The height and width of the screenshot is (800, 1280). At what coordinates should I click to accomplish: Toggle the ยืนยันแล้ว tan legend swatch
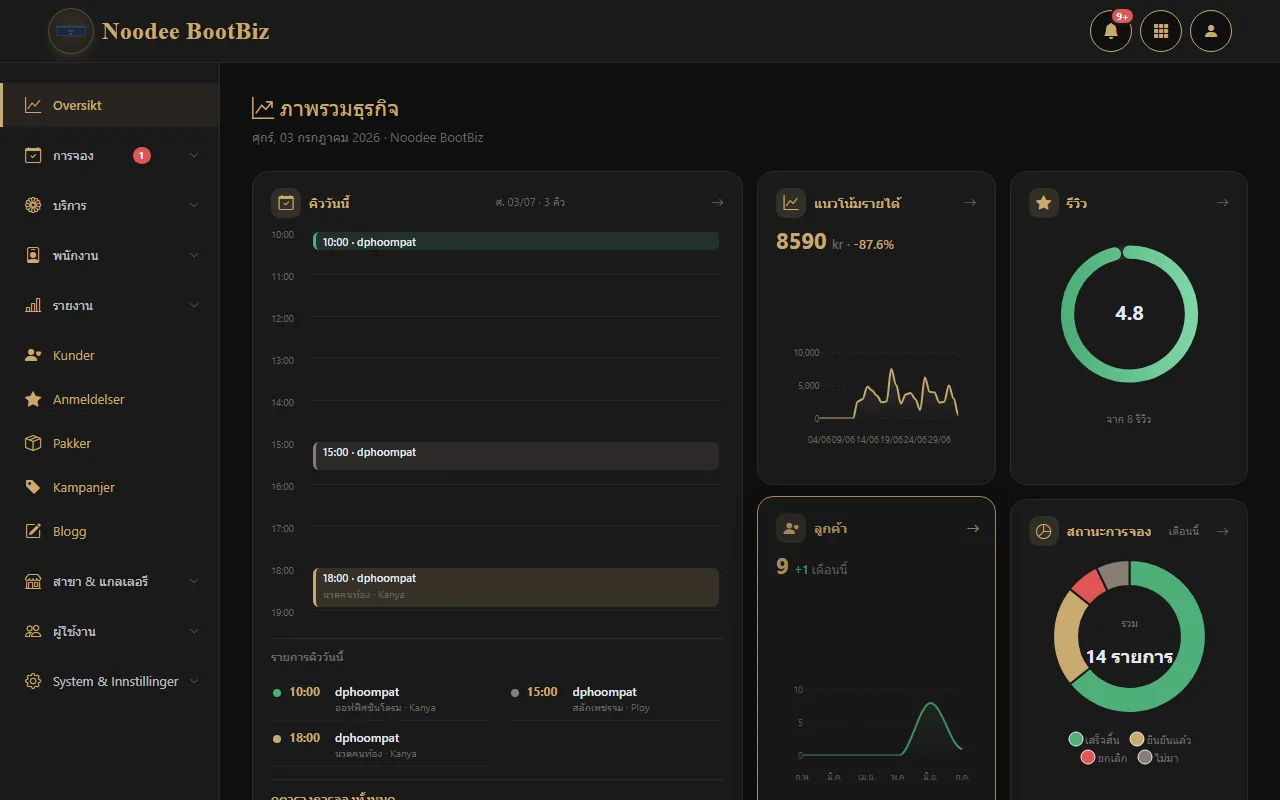pos(1137,739)
